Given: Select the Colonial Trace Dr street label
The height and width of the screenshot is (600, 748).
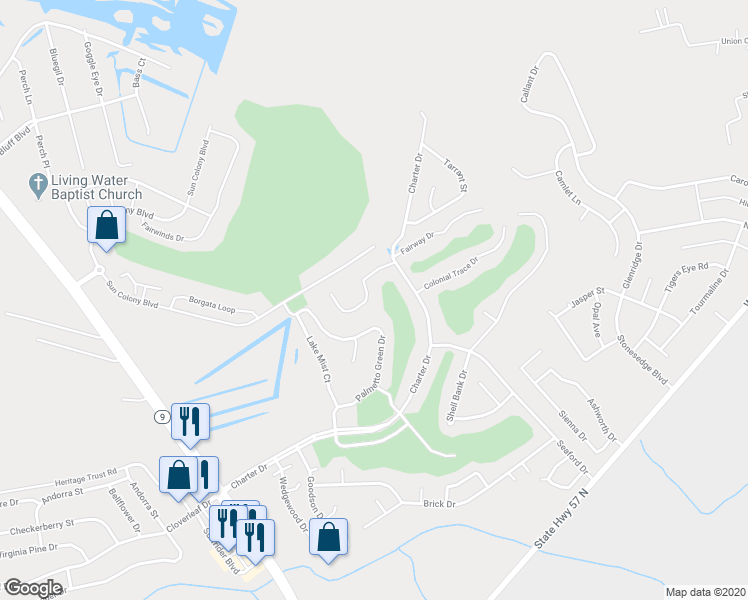Looking at the screenshot, I should (x=451, y=273).
